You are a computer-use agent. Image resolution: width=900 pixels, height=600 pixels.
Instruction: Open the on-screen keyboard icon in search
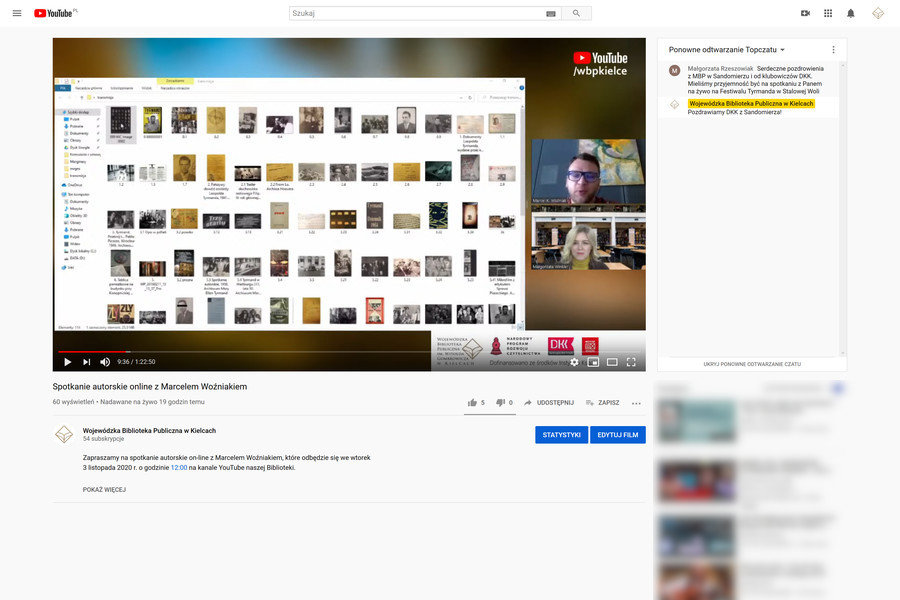(x=550, y=14)
